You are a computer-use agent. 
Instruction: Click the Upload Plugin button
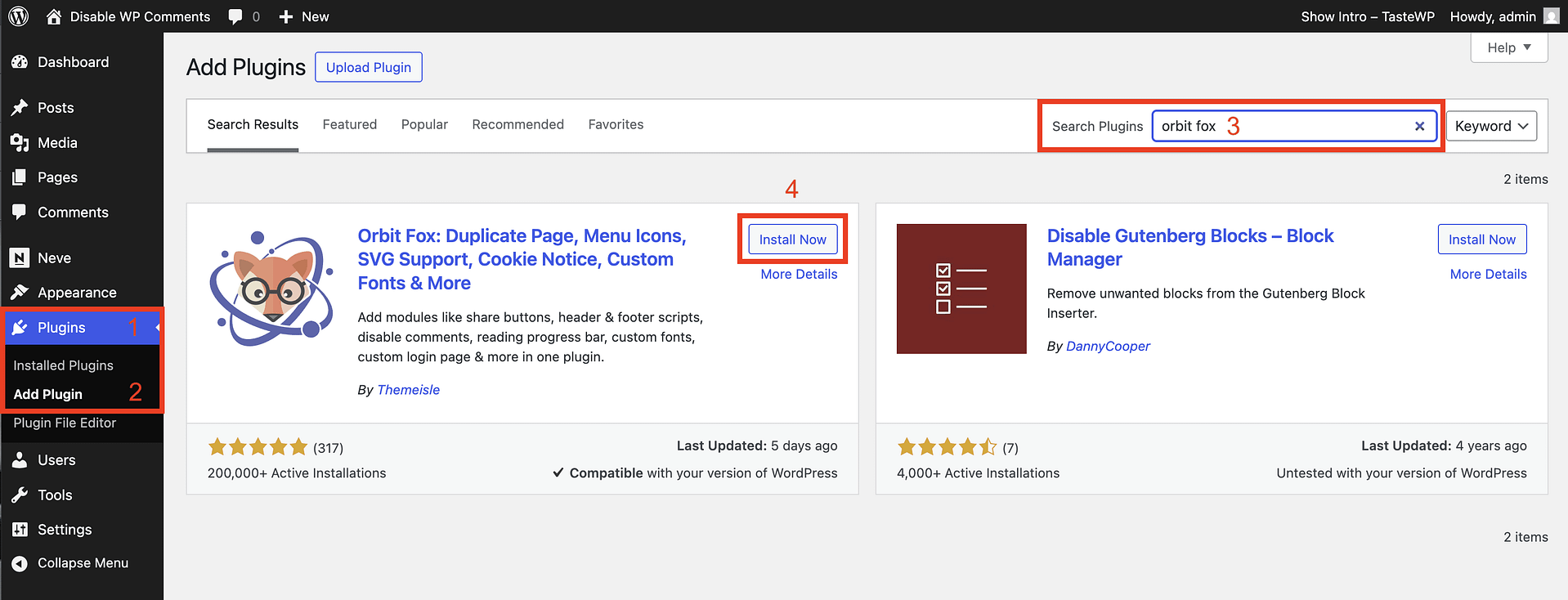(369, 67)
